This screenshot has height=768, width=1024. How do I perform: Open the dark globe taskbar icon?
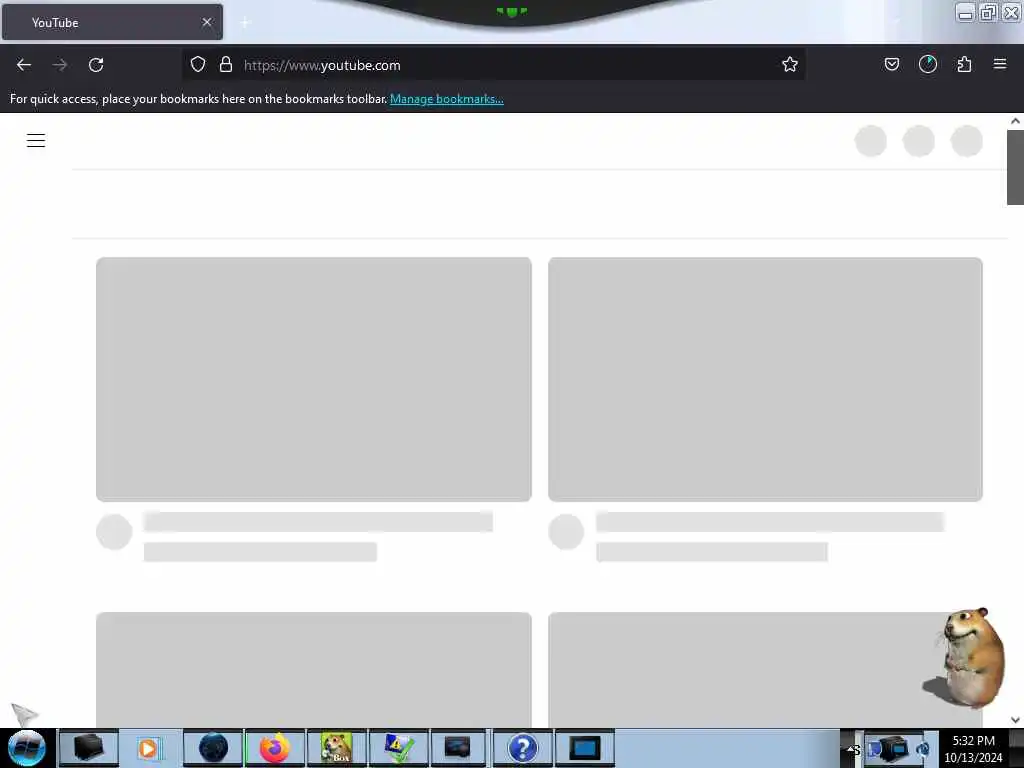point(213,748)
